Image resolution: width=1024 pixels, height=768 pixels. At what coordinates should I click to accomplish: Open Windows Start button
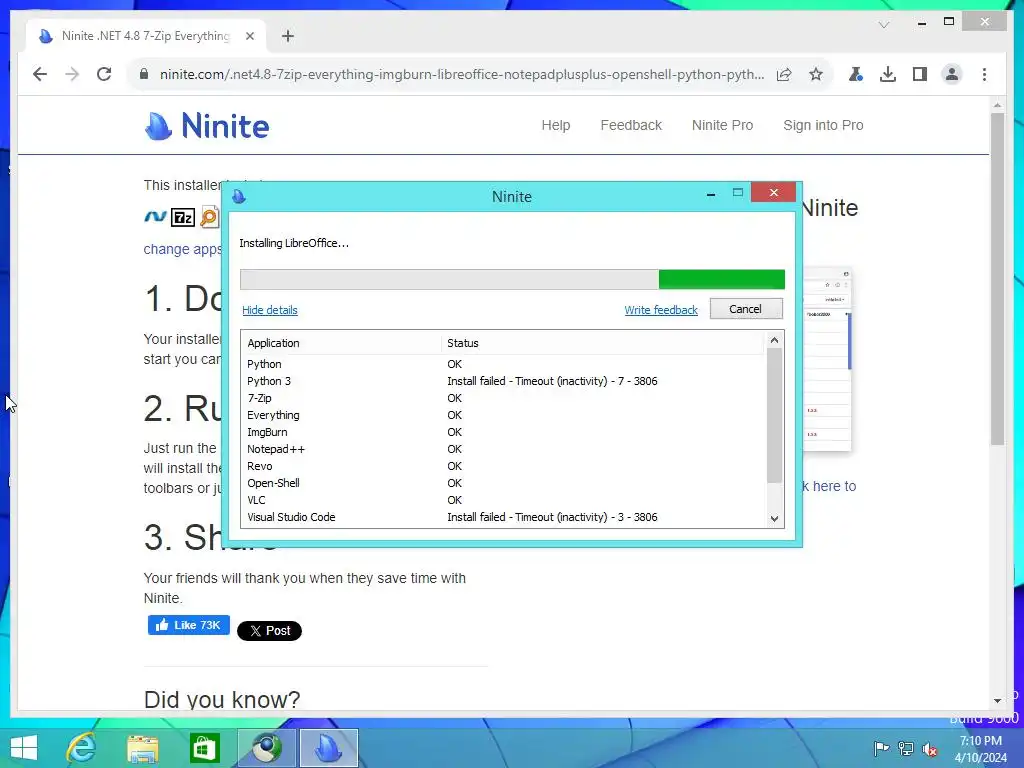(24, 748)
